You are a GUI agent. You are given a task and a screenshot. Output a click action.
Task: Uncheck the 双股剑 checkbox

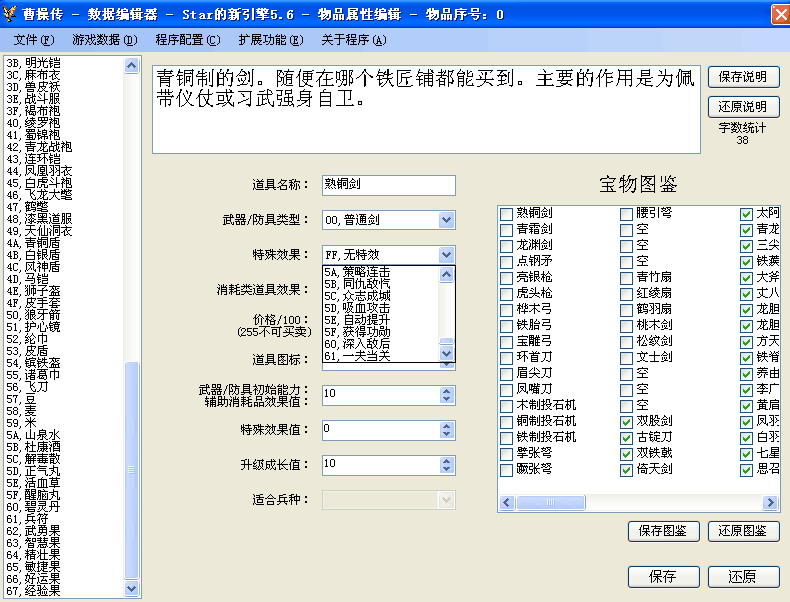point(627,421)
